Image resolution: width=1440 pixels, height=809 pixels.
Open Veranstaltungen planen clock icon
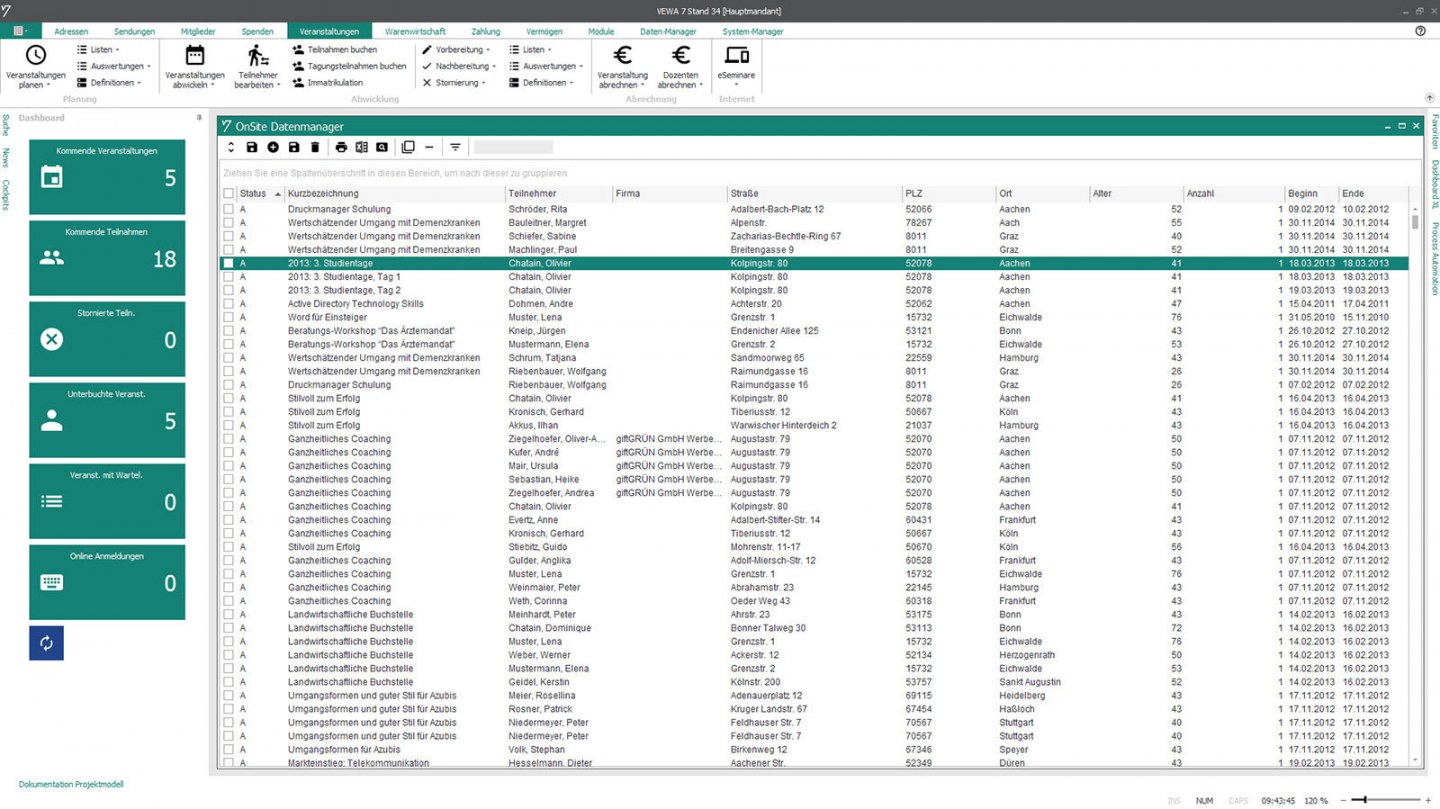[35, 55]
